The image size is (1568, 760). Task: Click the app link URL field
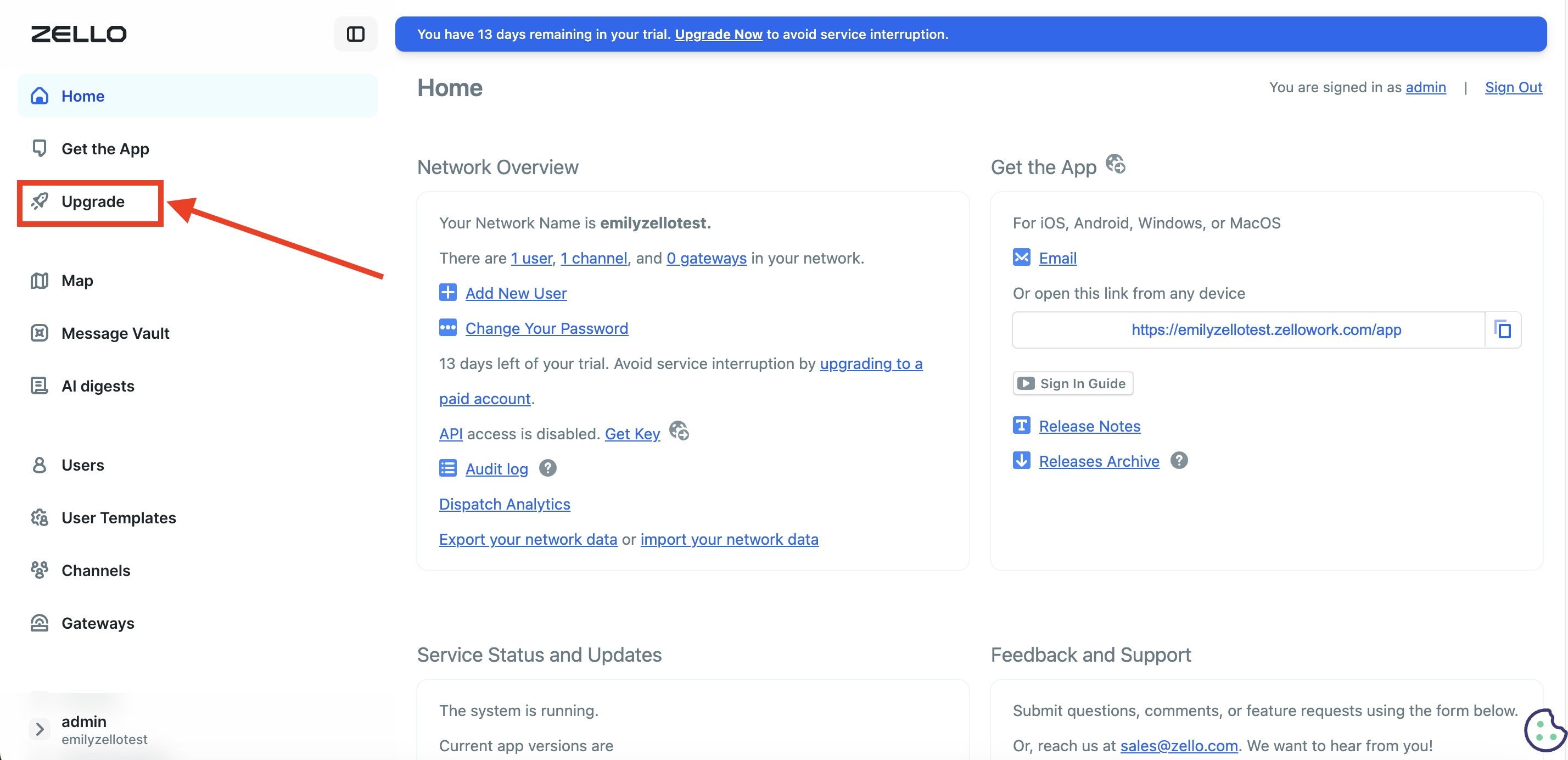(x=1248, y=329)
